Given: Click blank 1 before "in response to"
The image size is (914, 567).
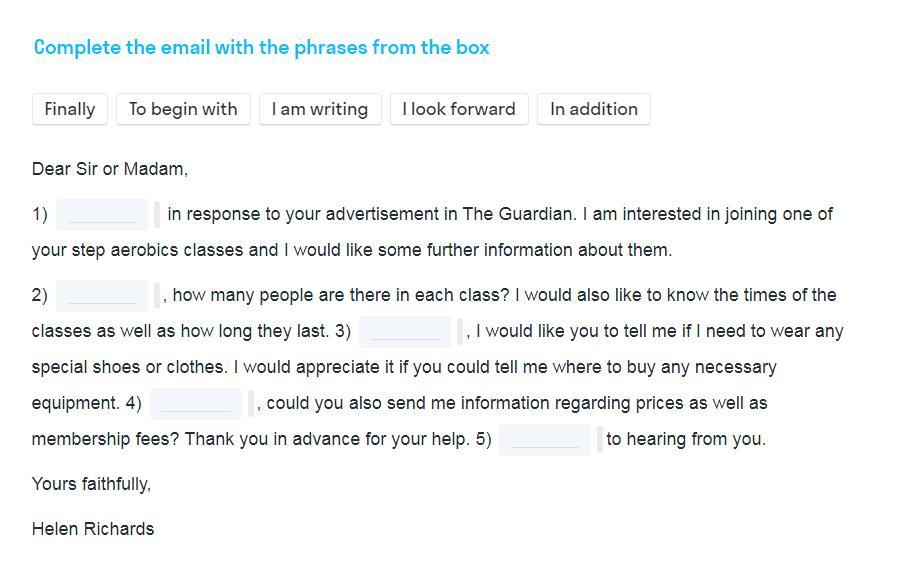Looking at the screenshot, I should (x=102, y=214).
